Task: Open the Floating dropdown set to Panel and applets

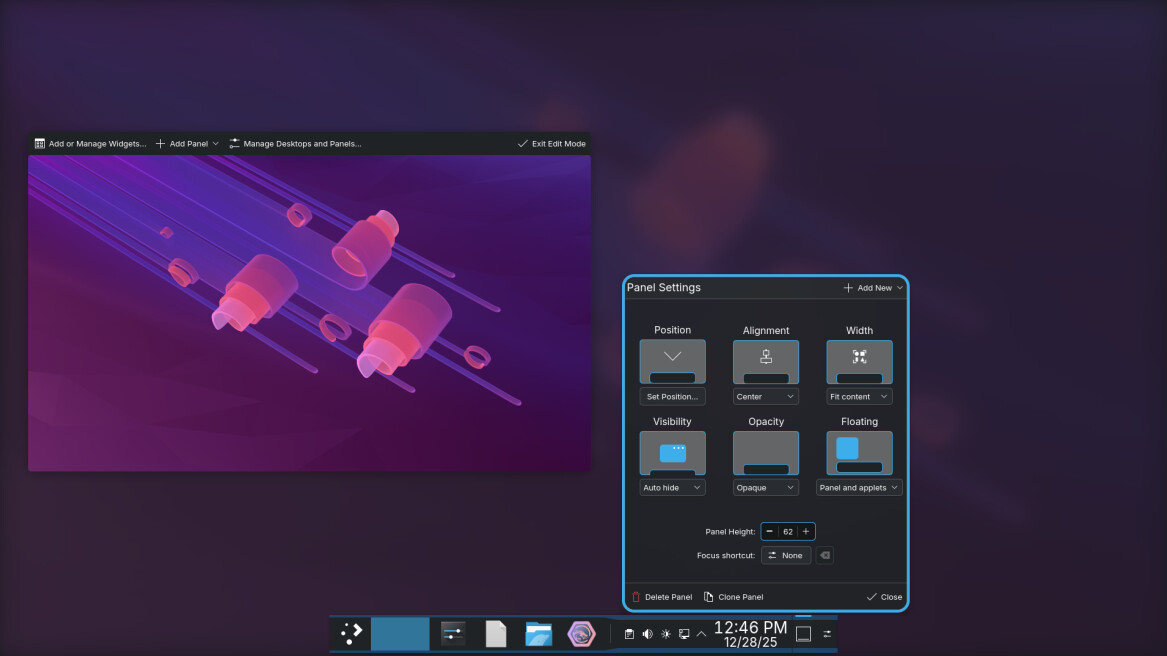Action: click(859, 488)
